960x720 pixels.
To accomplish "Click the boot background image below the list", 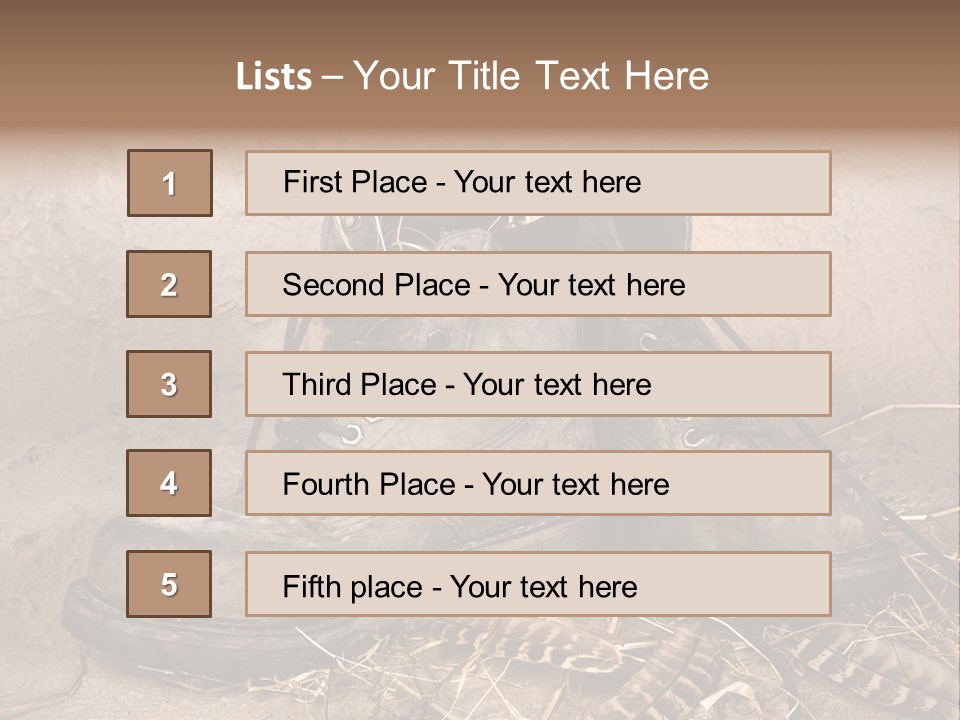I will click(480, 667).
